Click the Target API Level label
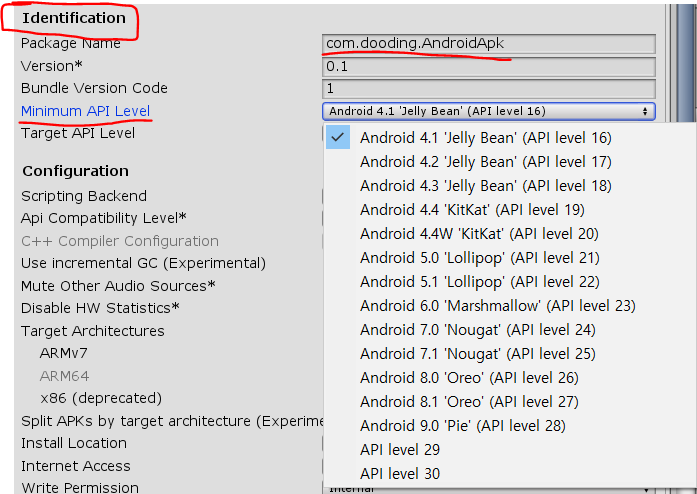Image resolution: width=697 pixels, height=494 pixels. (x=78, y=133)
